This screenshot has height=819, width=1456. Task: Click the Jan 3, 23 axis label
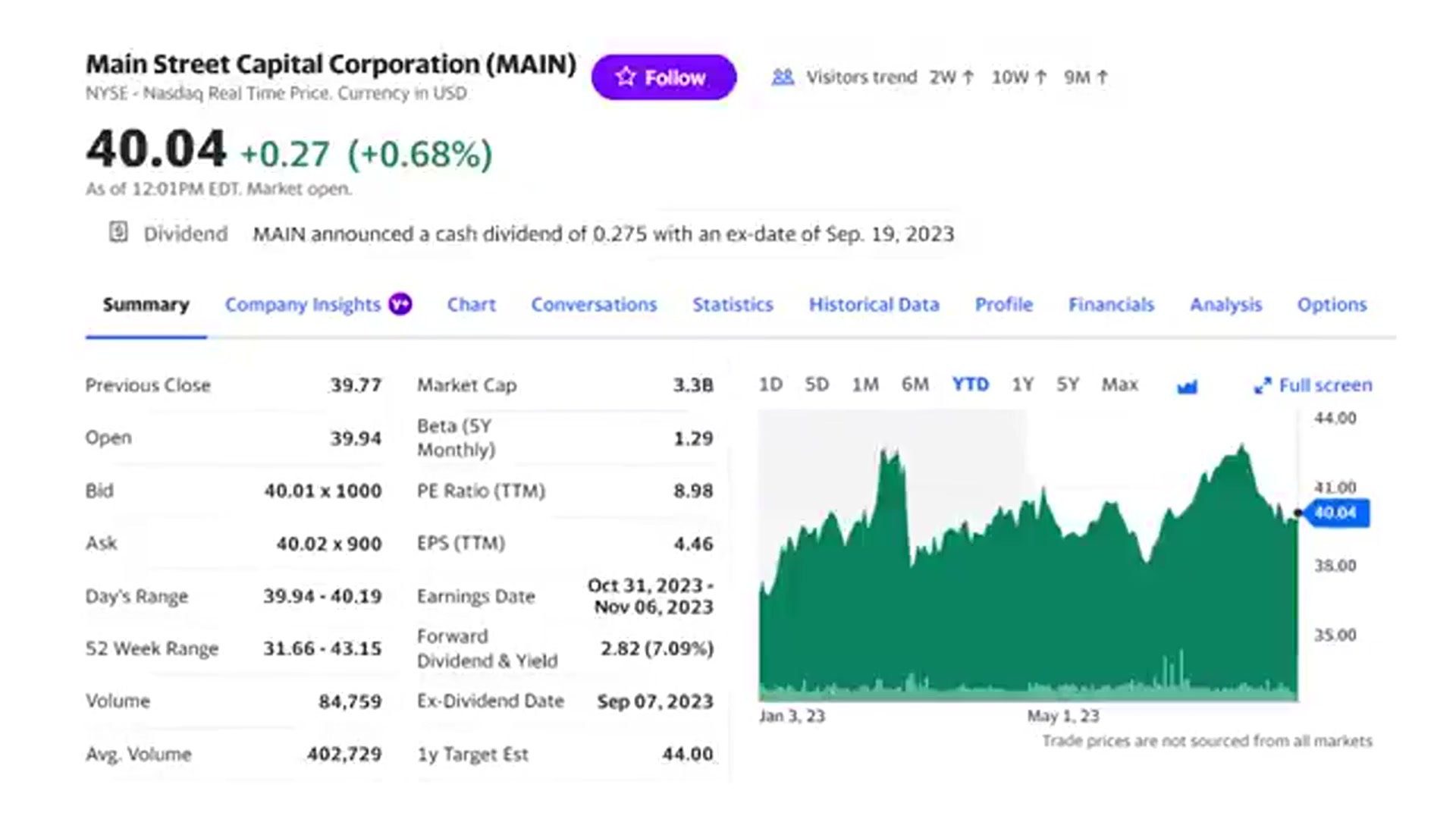(792, 716)
